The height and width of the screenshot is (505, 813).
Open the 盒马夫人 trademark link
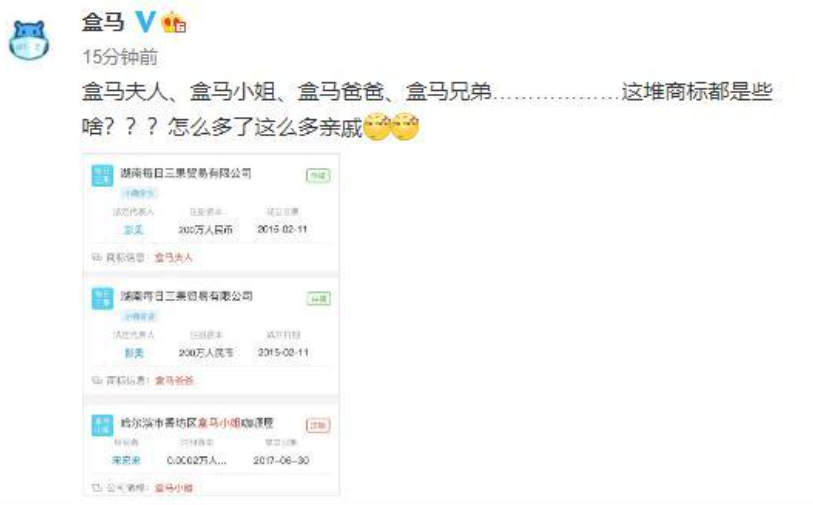click(174, 257)
